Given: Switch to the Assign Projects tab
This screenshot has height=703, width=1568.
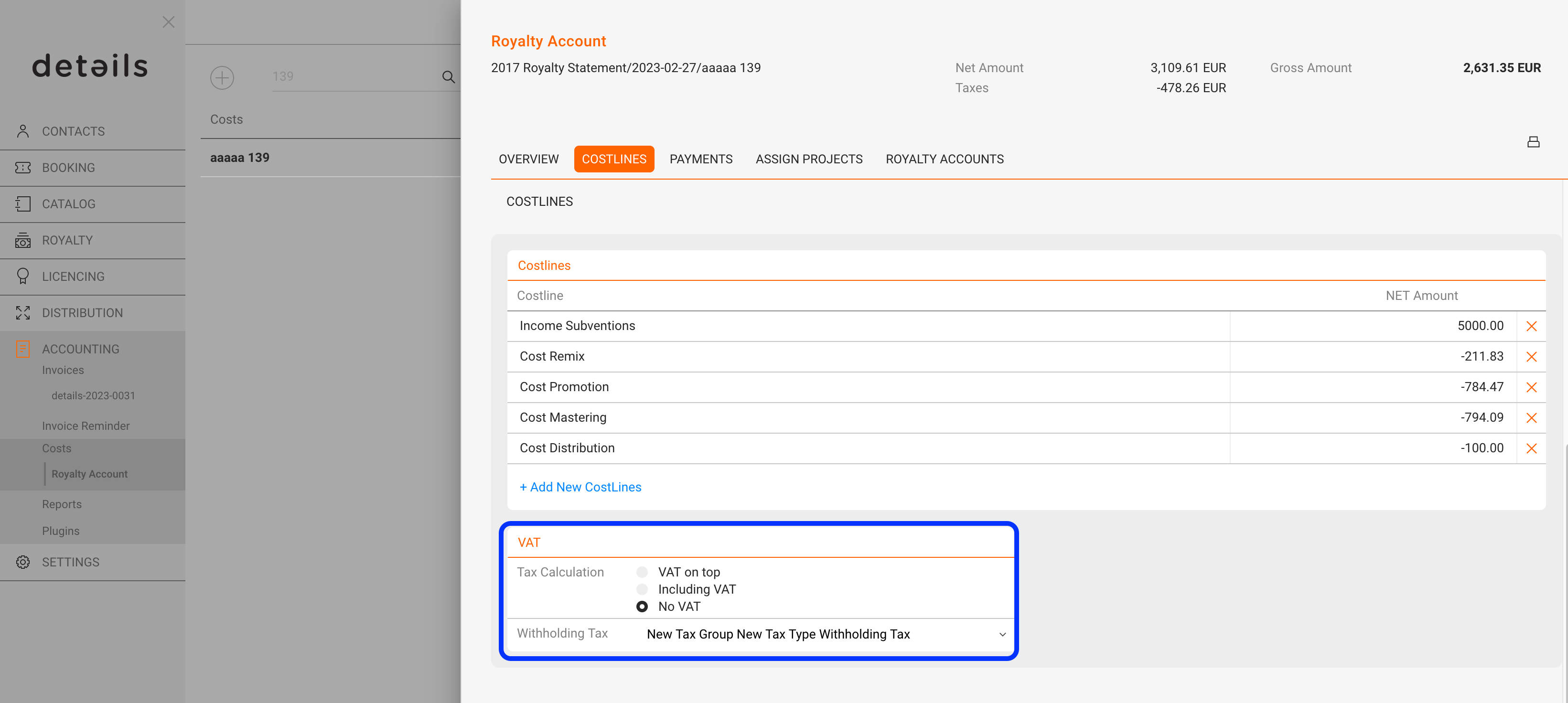Looking at the screenshot, I should coord(809,159).
